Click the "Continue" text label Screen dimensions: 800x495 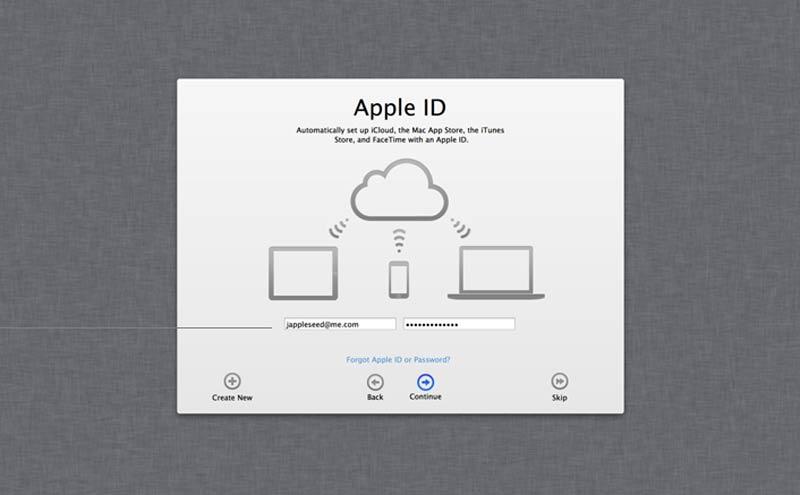(425, 397)
